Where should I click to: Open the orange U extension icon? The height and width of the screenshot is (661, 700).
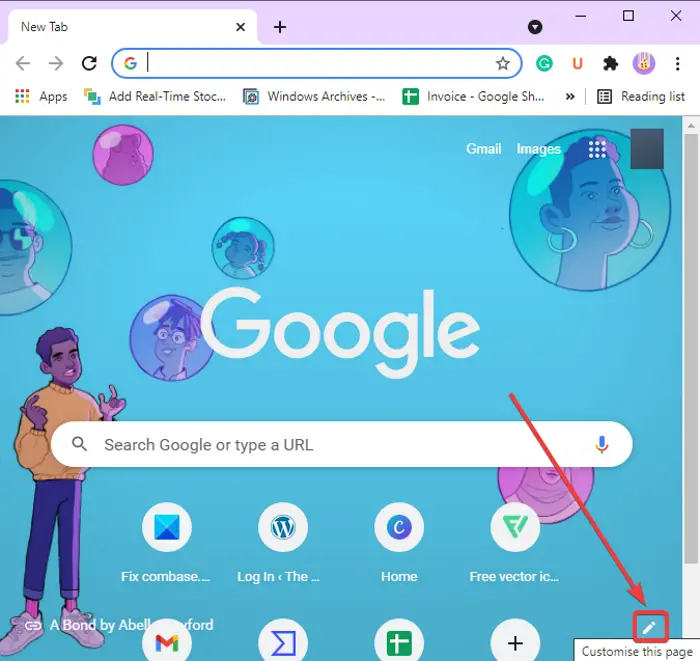(577, 63)
